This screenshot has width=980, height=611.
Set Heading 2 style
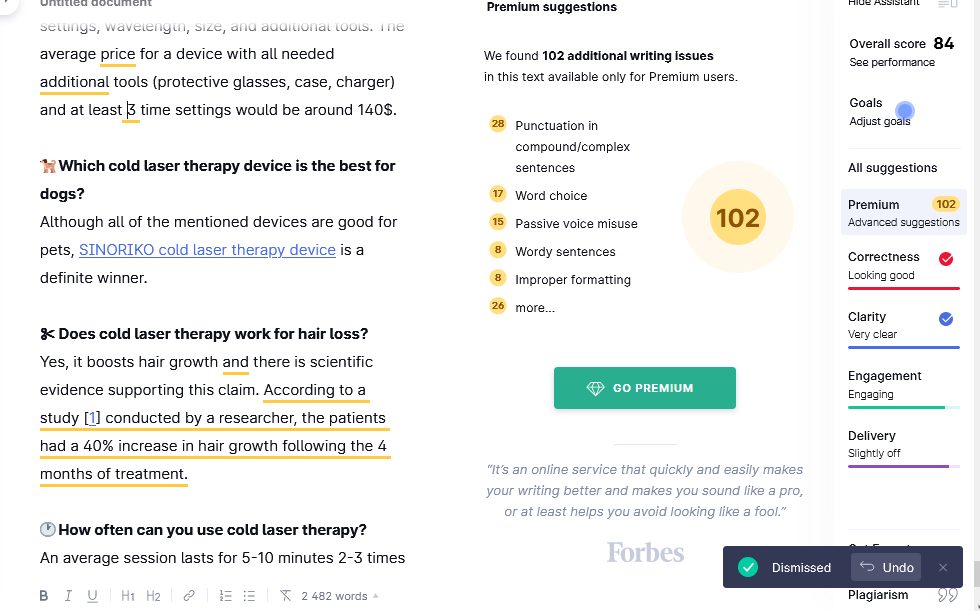(153, 596)
